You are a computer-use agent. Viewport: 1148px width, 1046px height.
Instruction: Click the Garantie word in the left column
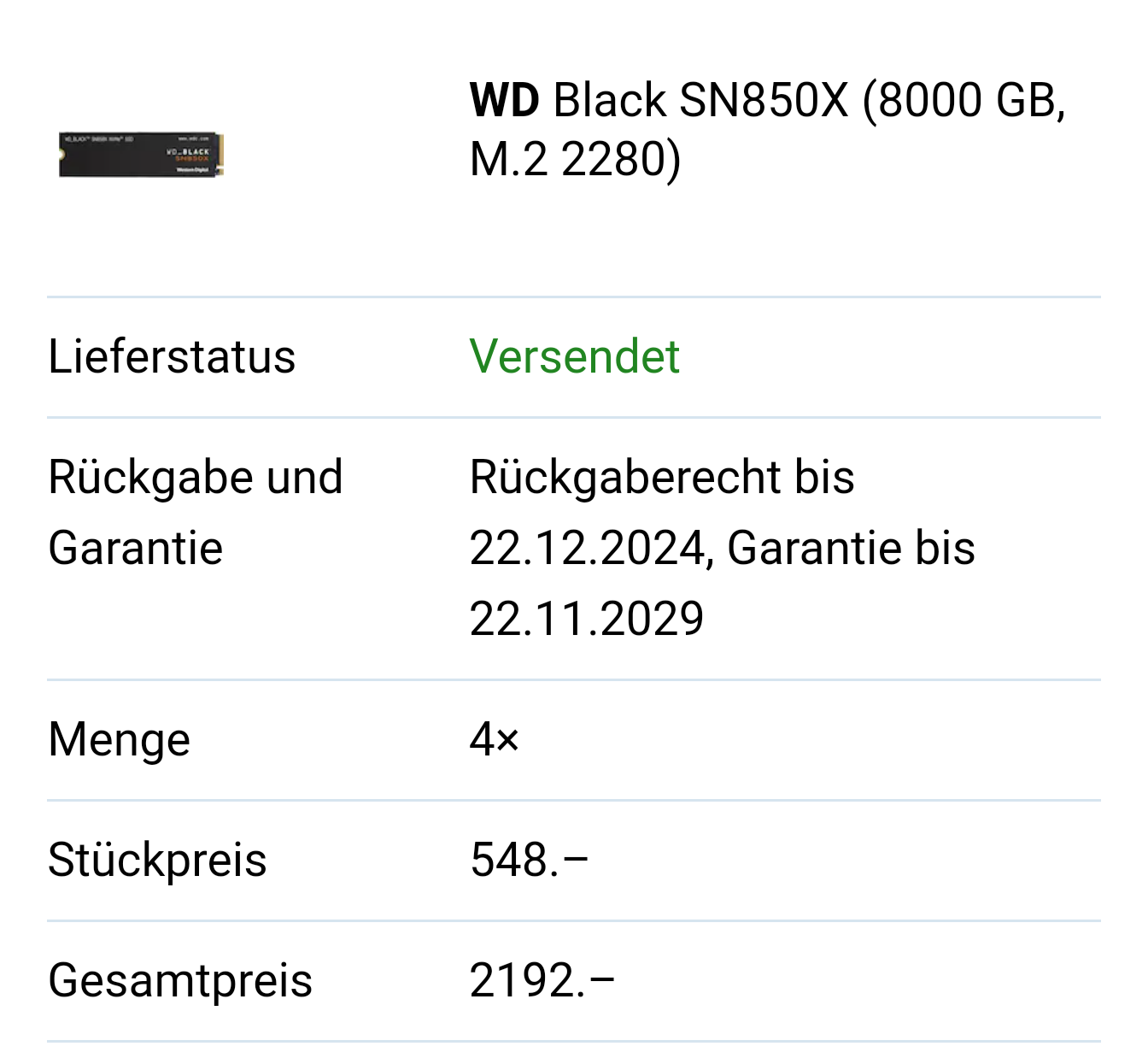(136, 548)
